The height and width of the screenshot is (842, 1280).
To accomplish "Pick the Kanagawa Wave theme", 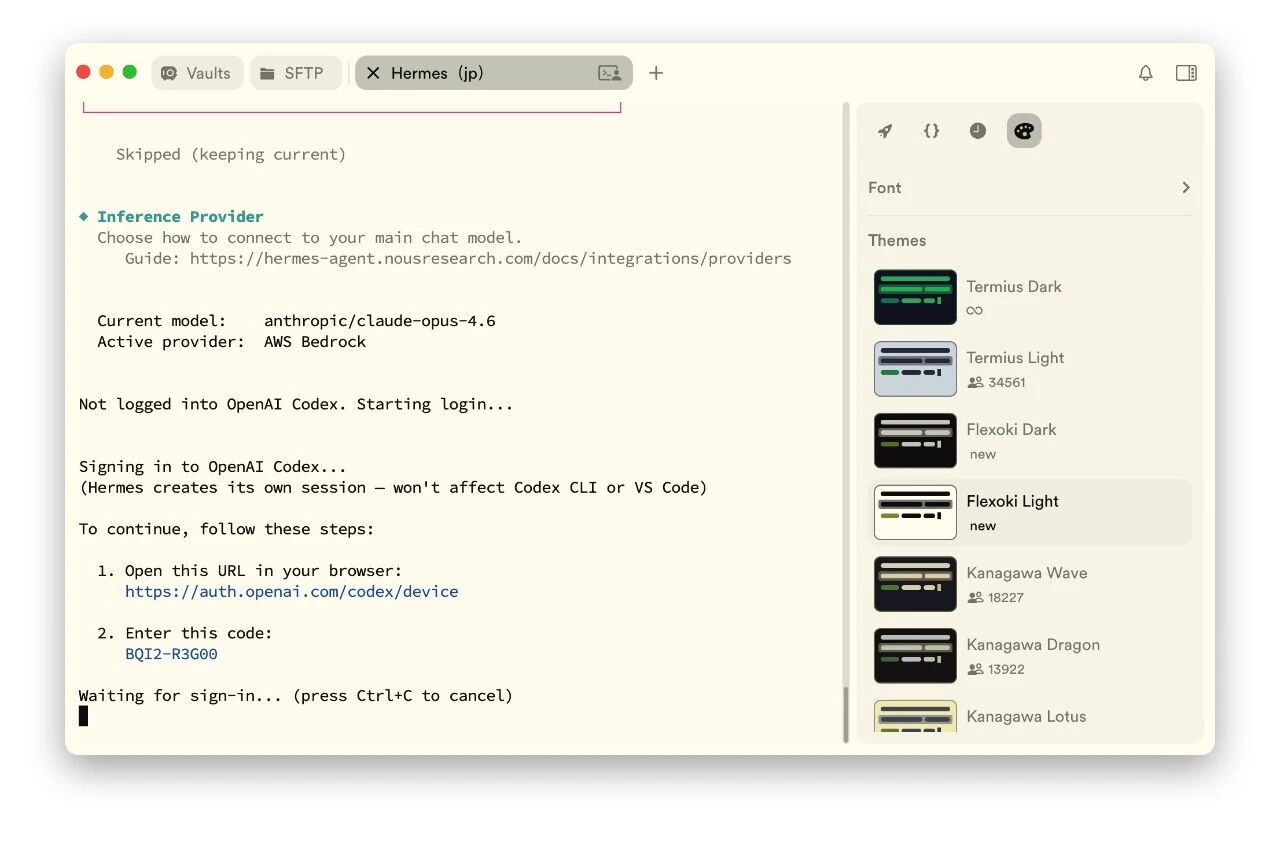I will pyautogui.click(x=1030, y=584).
